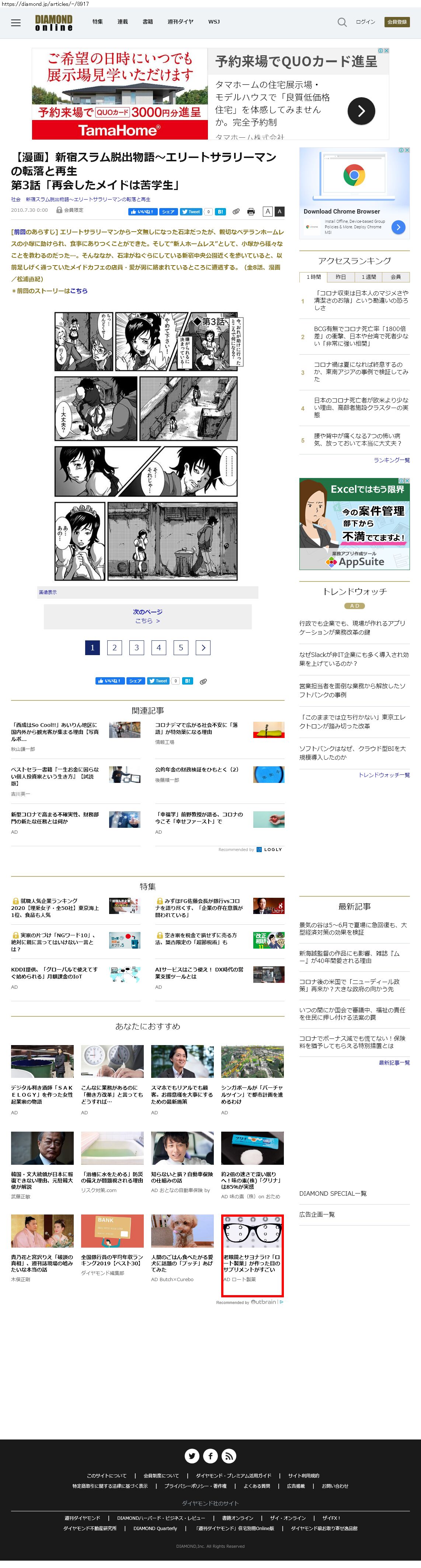Open the 書籍 menu item
421x1568 pixels.
coord(147,22)
